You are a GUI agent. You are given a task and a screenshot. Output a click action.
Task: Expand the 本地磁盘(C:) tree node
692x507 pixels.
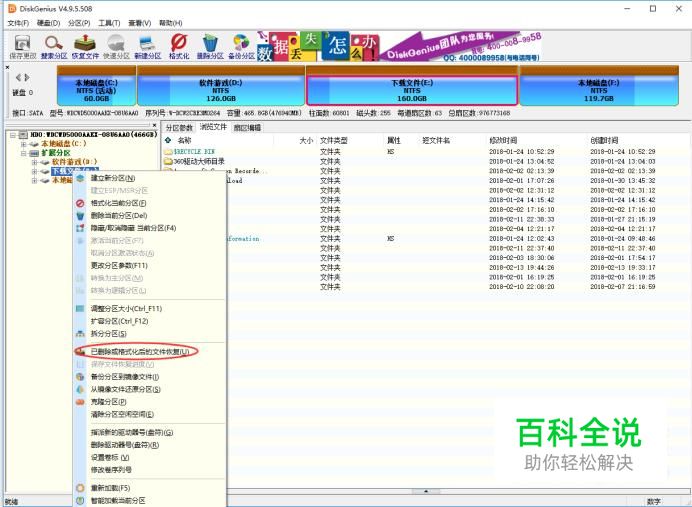coord(23,144)
